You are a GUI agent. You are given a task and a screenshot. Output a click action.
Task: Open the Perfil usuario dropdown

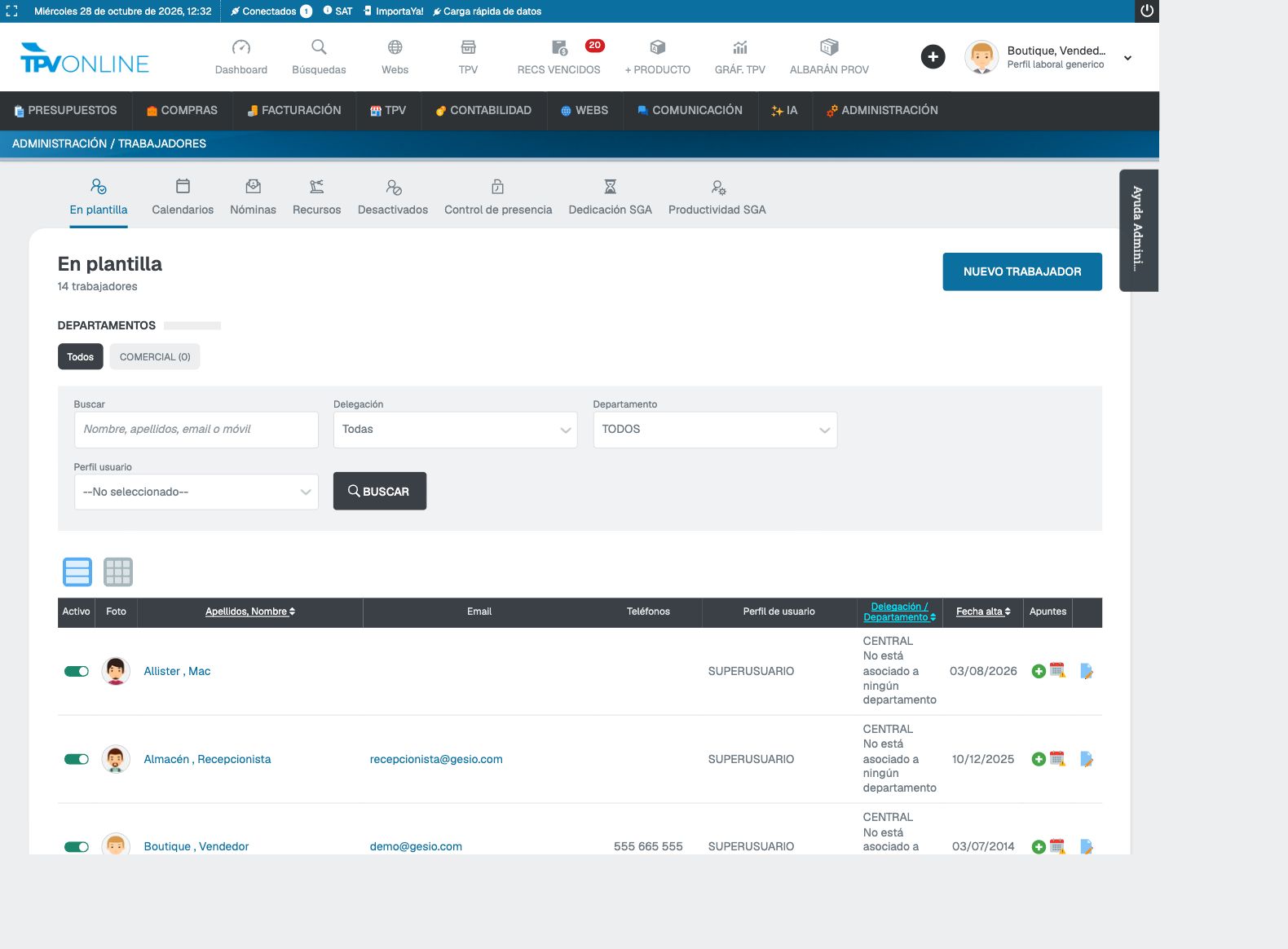[x=196, y=492]
